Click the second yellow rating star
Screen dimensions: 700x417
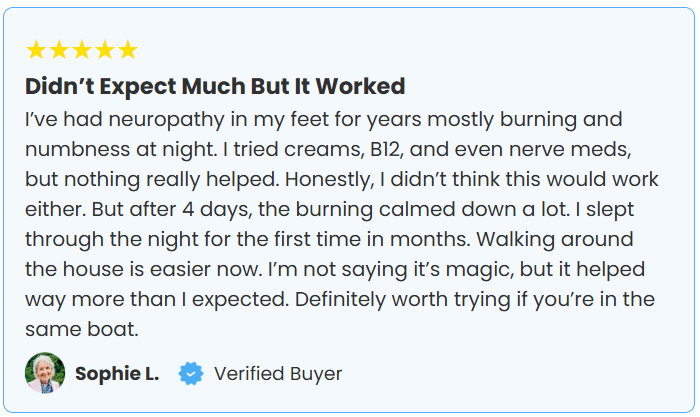click(59, 50)
